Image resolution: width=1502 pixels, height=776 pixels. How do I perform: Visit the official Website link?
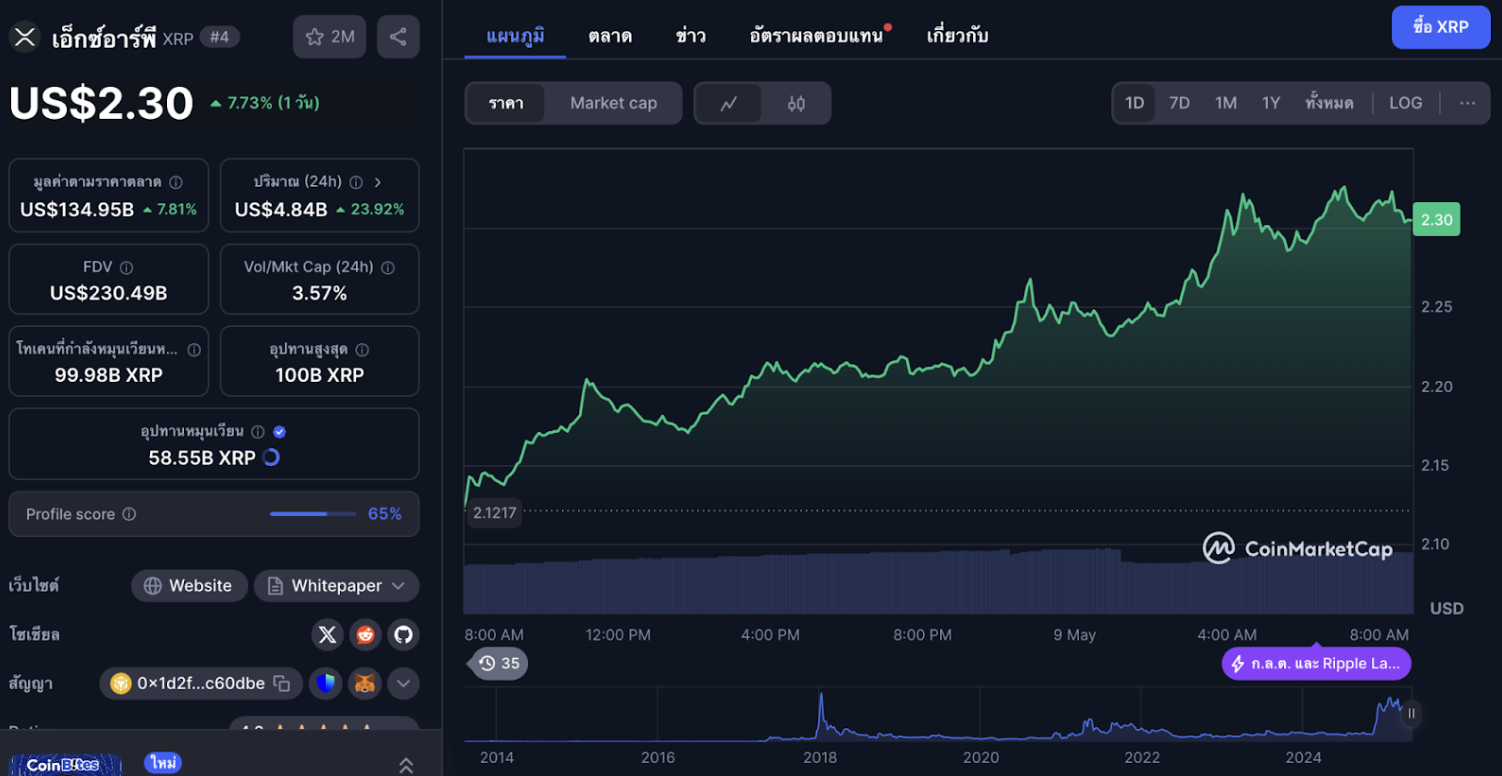(x=189, y=586)
